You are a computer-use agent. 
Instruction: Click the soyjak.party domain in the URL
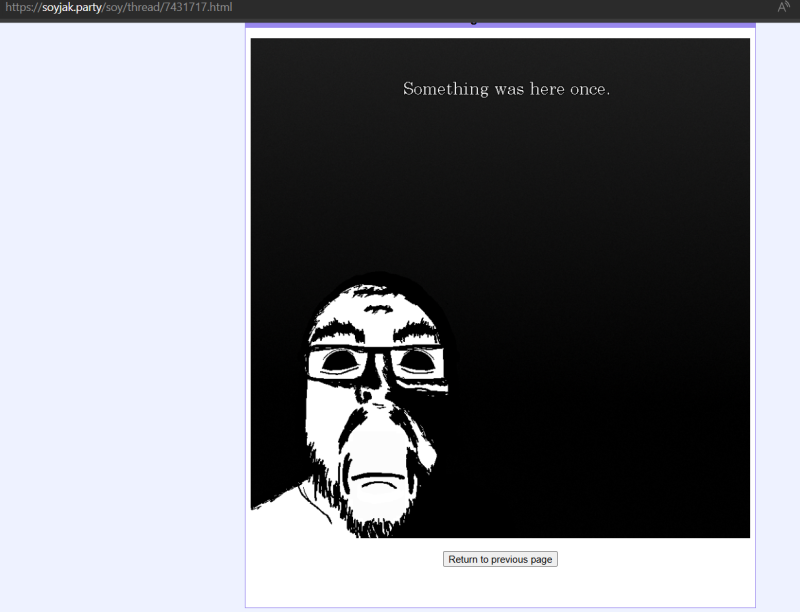click(x=72, y=7)
